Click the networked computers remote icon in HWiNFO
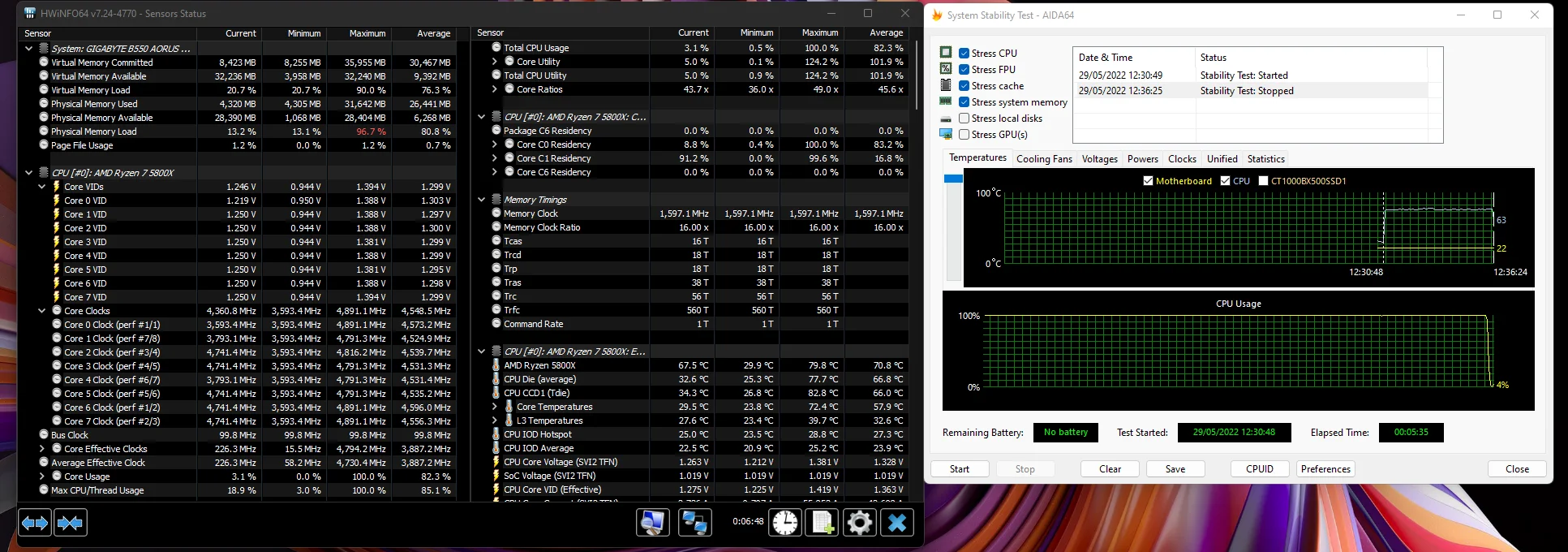This screenshot has height=552, width=1568. point(695,523)
